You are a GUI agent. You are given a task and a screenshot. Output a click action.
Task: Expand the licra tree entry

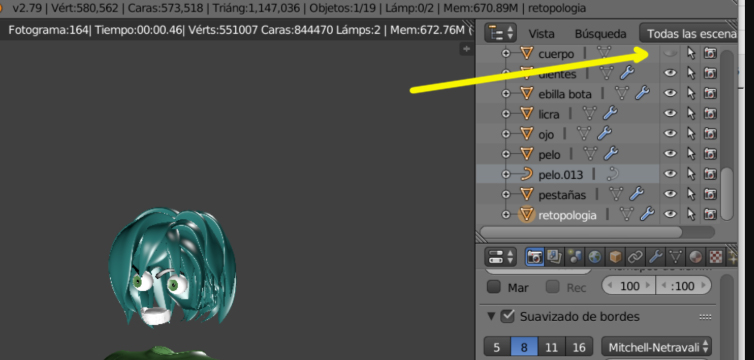tap(505, 114)
